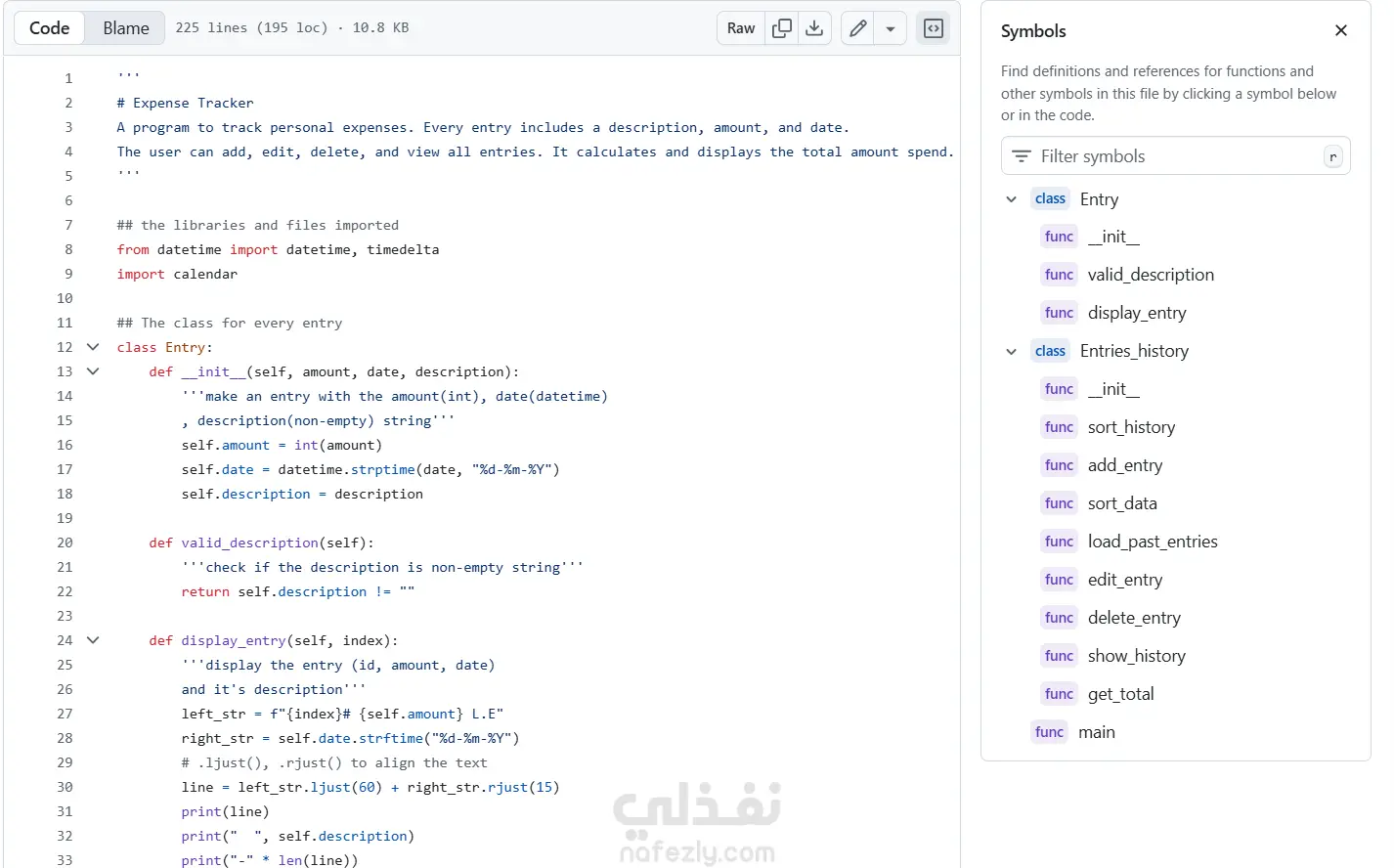Viewport: 1394px width, 868px height.
Task: Select __init__ under Entry class
Action: pyautogui.click(x=1113, y=237)
